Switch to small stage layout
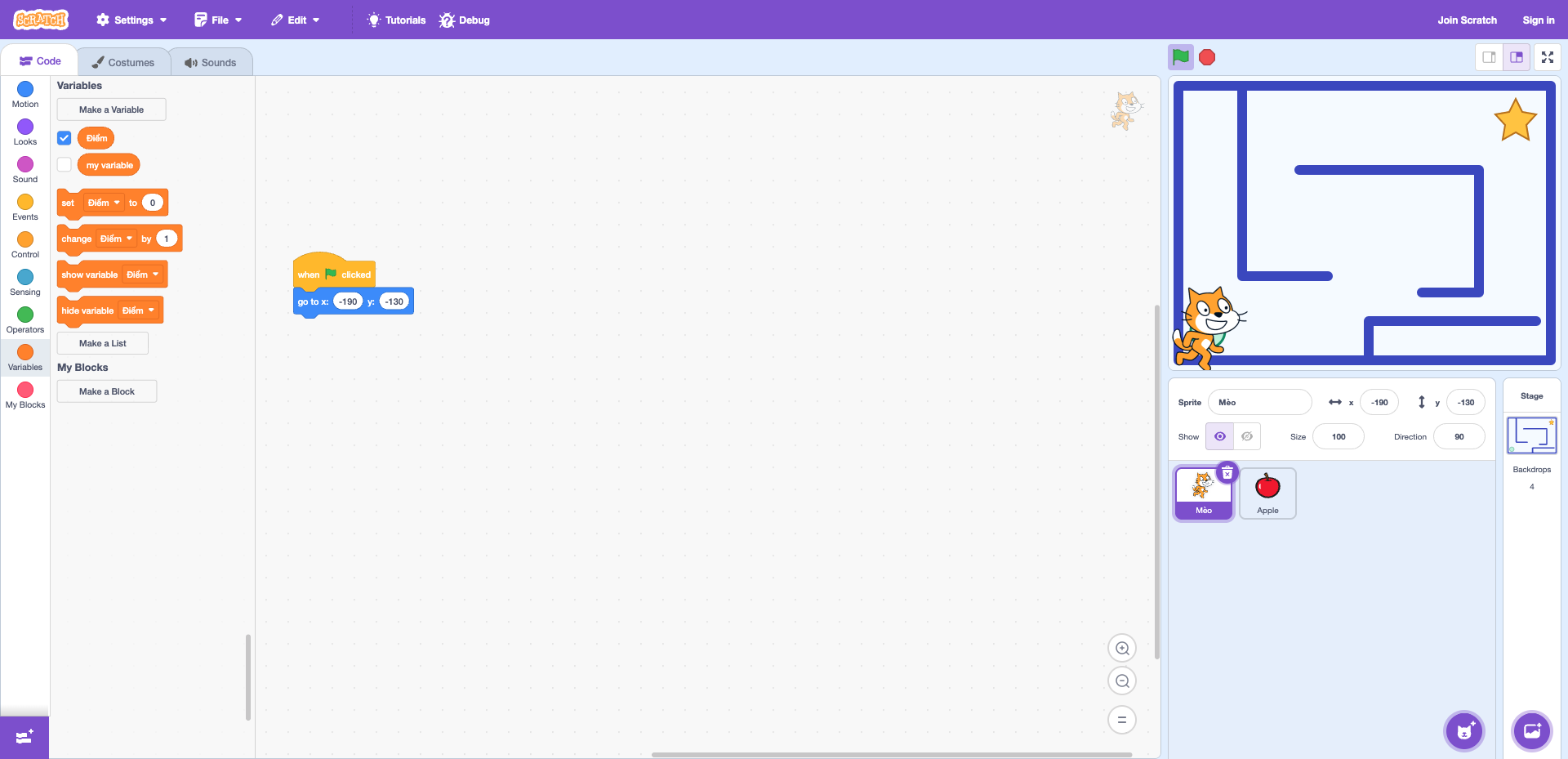This screenshot has width=1568, height=759. tap(1490, 57)
